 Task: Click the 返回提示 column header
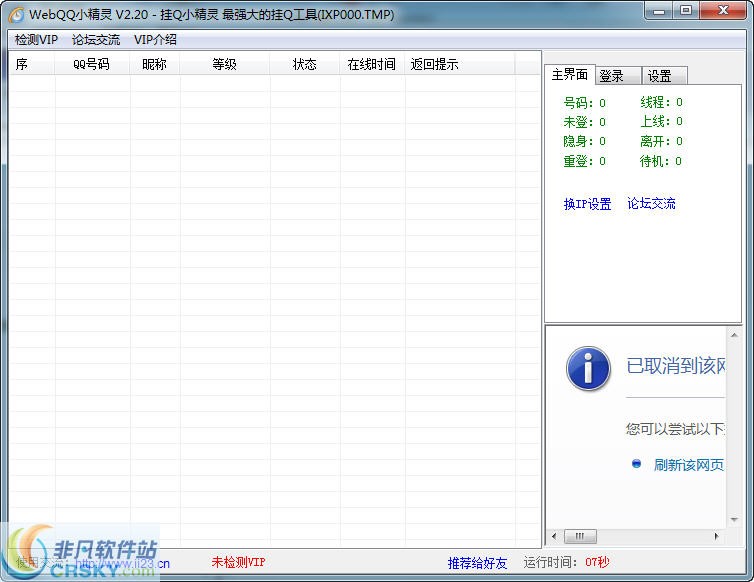[x=460, y=64]
